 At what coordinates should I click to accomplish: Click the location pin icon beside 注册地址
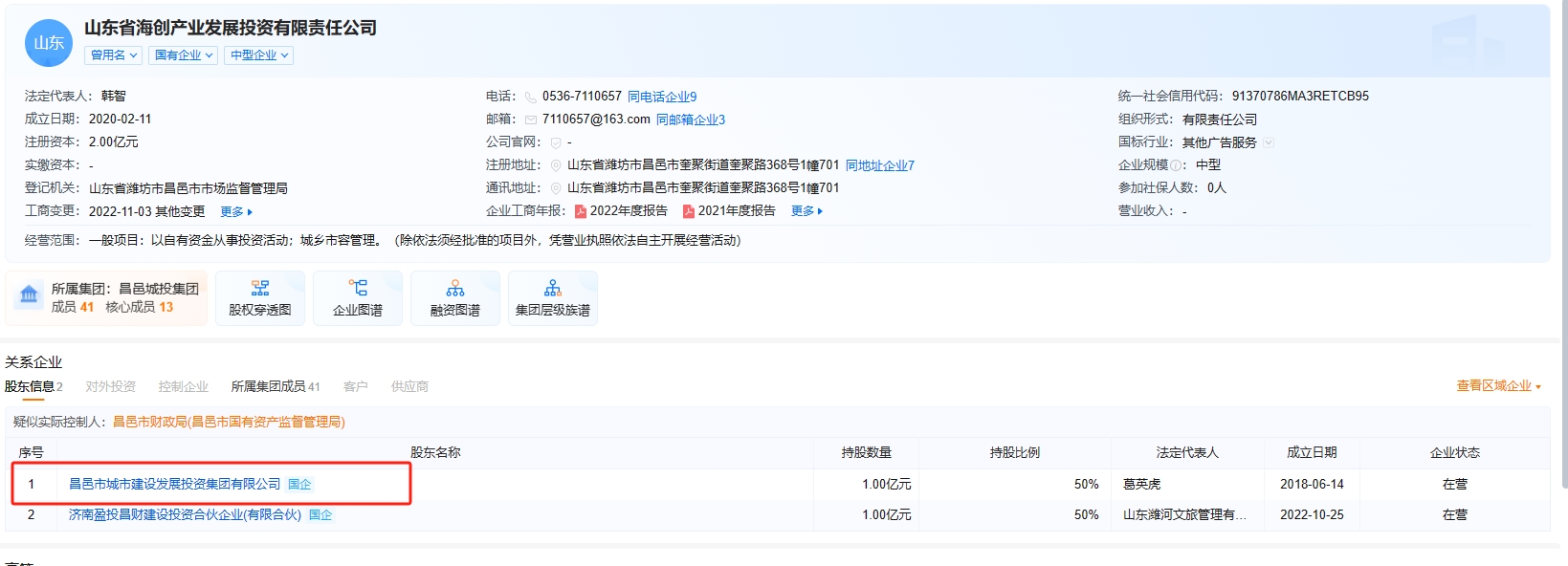click(556, 165)
